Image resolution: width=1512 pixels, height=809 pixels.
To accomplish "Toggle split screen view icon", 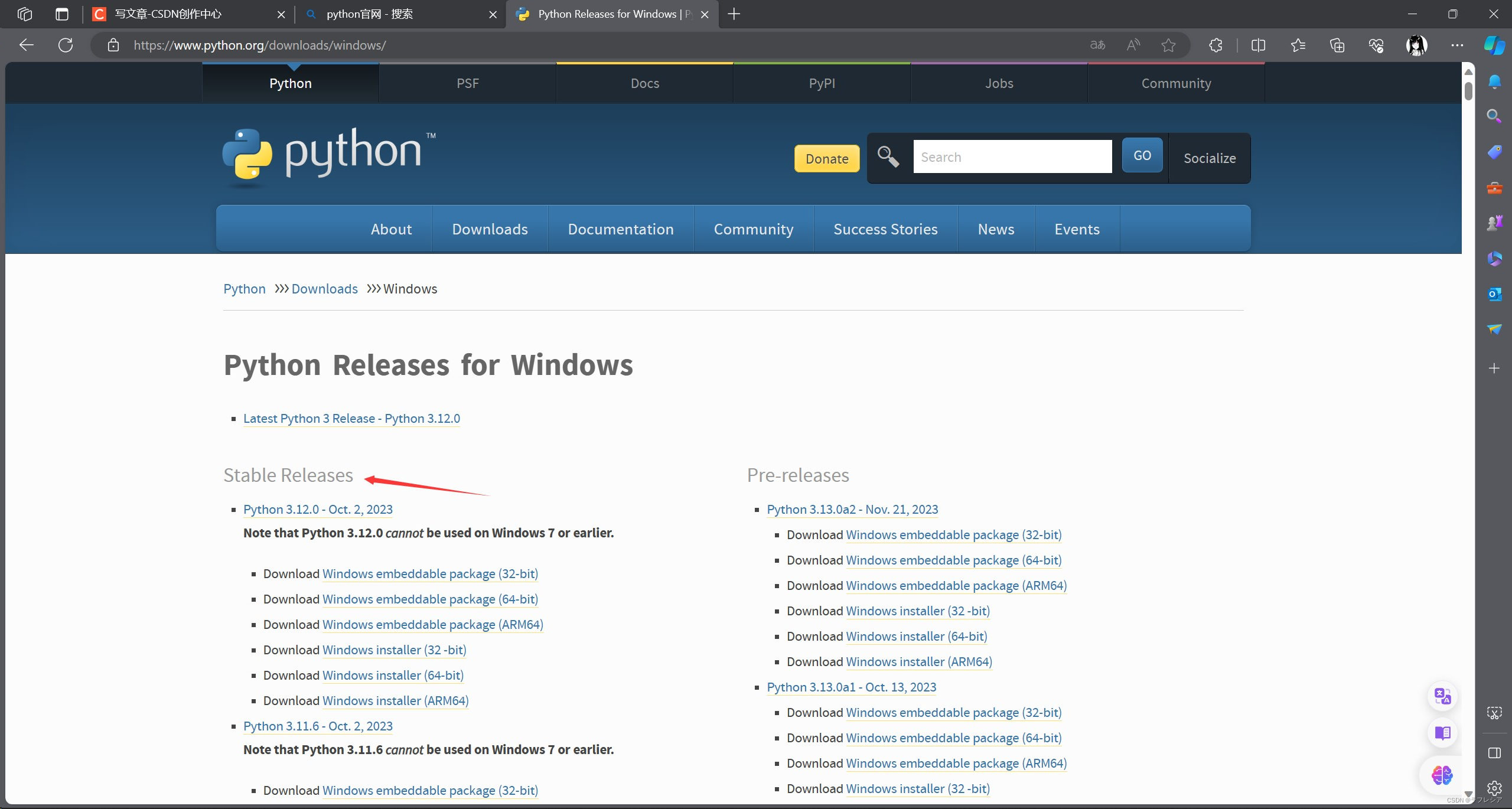I will (1258, 45).
